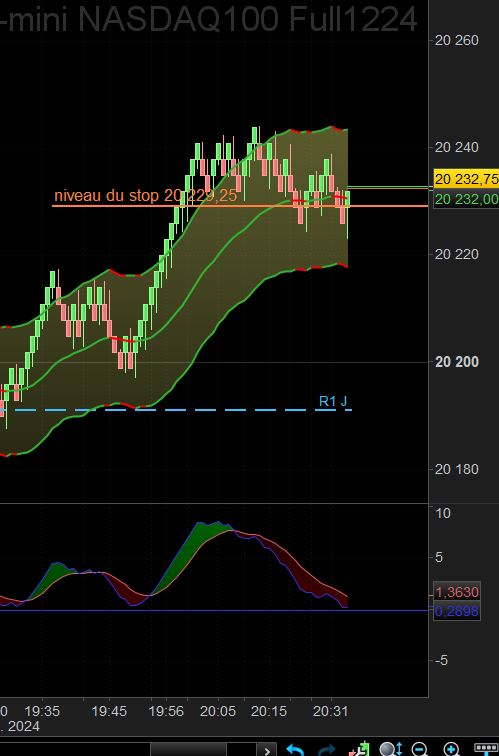Click the 20 180 price axis label

coord(457,469)
